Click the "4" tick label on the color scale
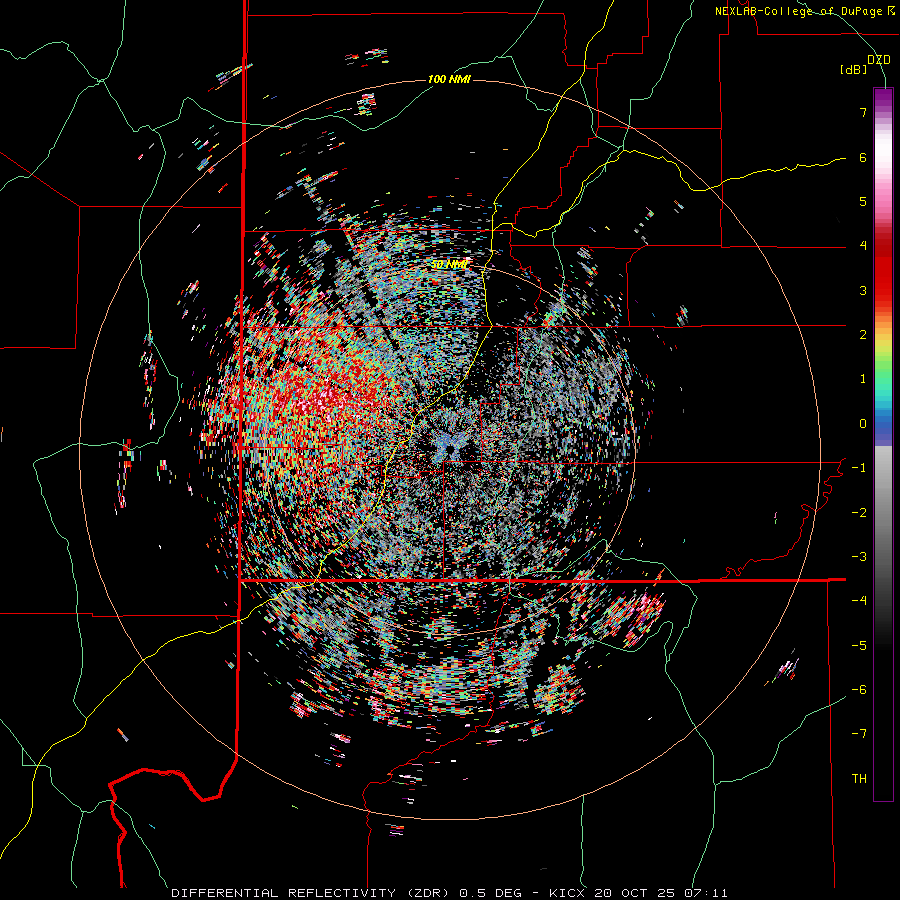Image resolution: width=900 pixels, height=900 pixels. (x=863, y=246)
